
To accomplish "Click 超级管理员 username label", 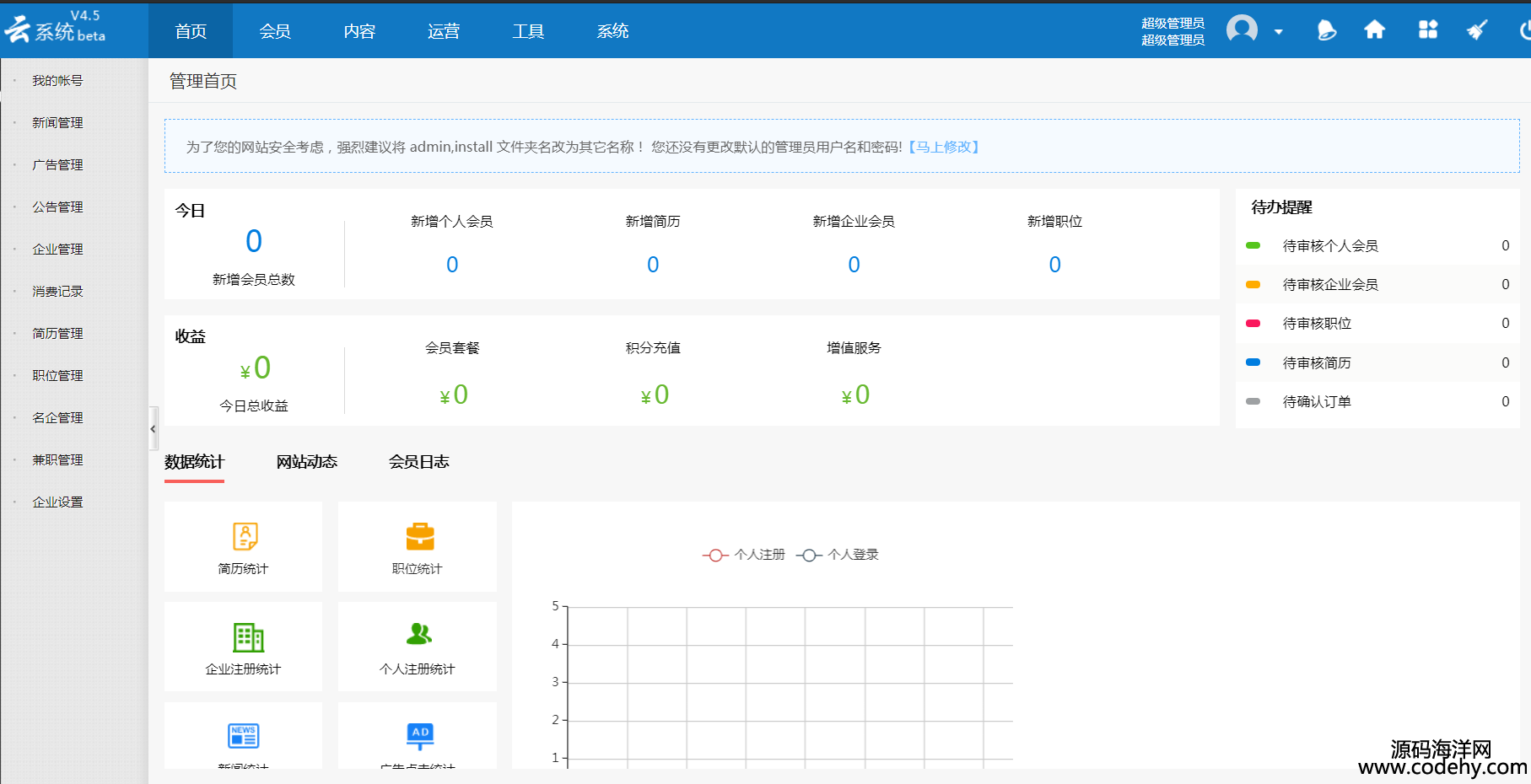I will coord(1173,24).
